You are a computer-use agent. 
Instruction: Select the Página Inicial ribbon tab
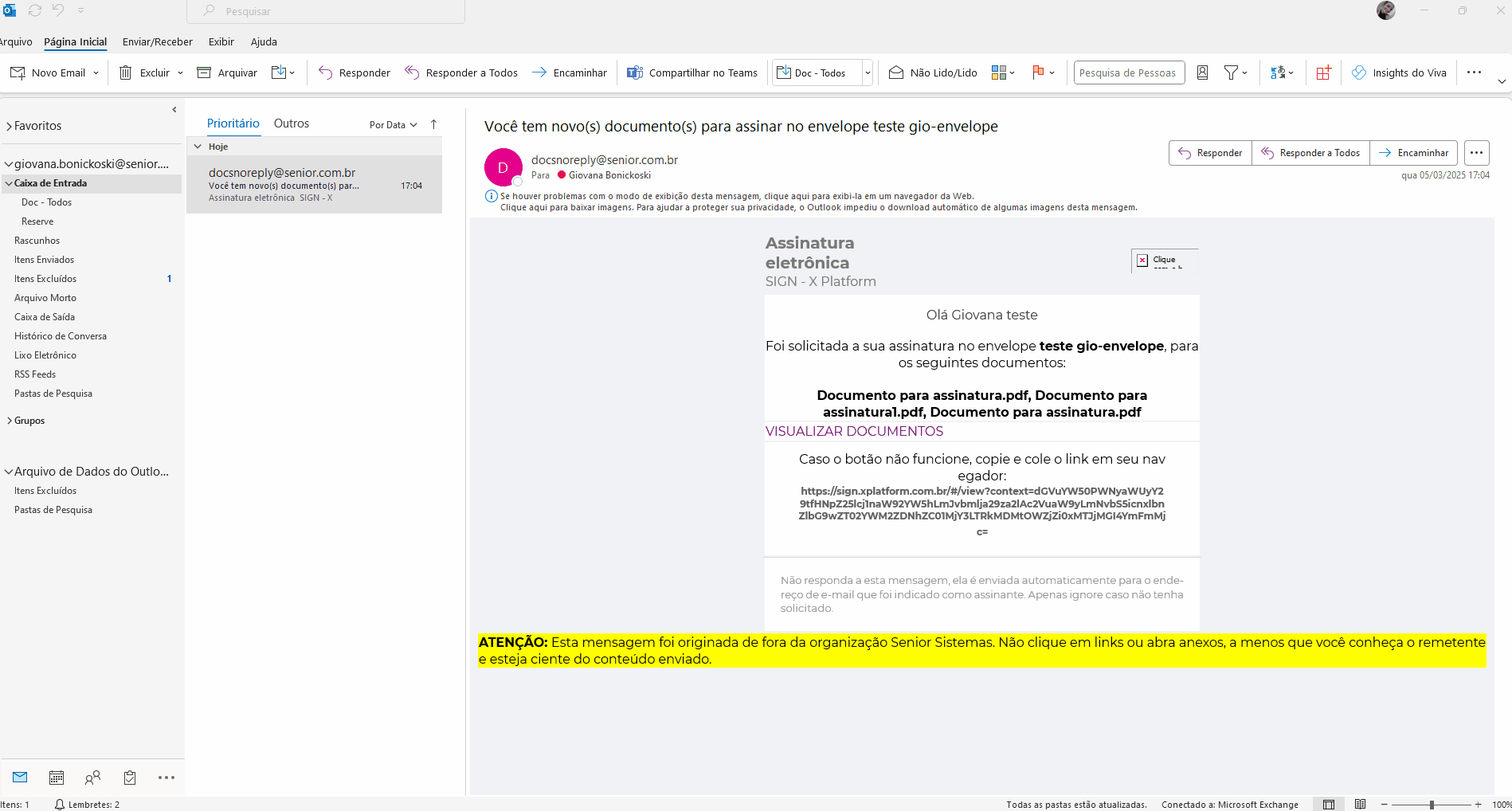tap(76, 41)
